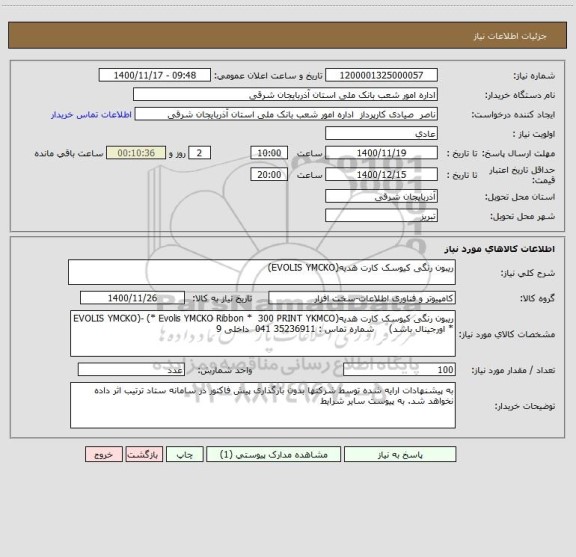This screenshot has width=576, height=557.
Task: Click the 'پاسخ به نیاز' button
Action: point(400,454)
